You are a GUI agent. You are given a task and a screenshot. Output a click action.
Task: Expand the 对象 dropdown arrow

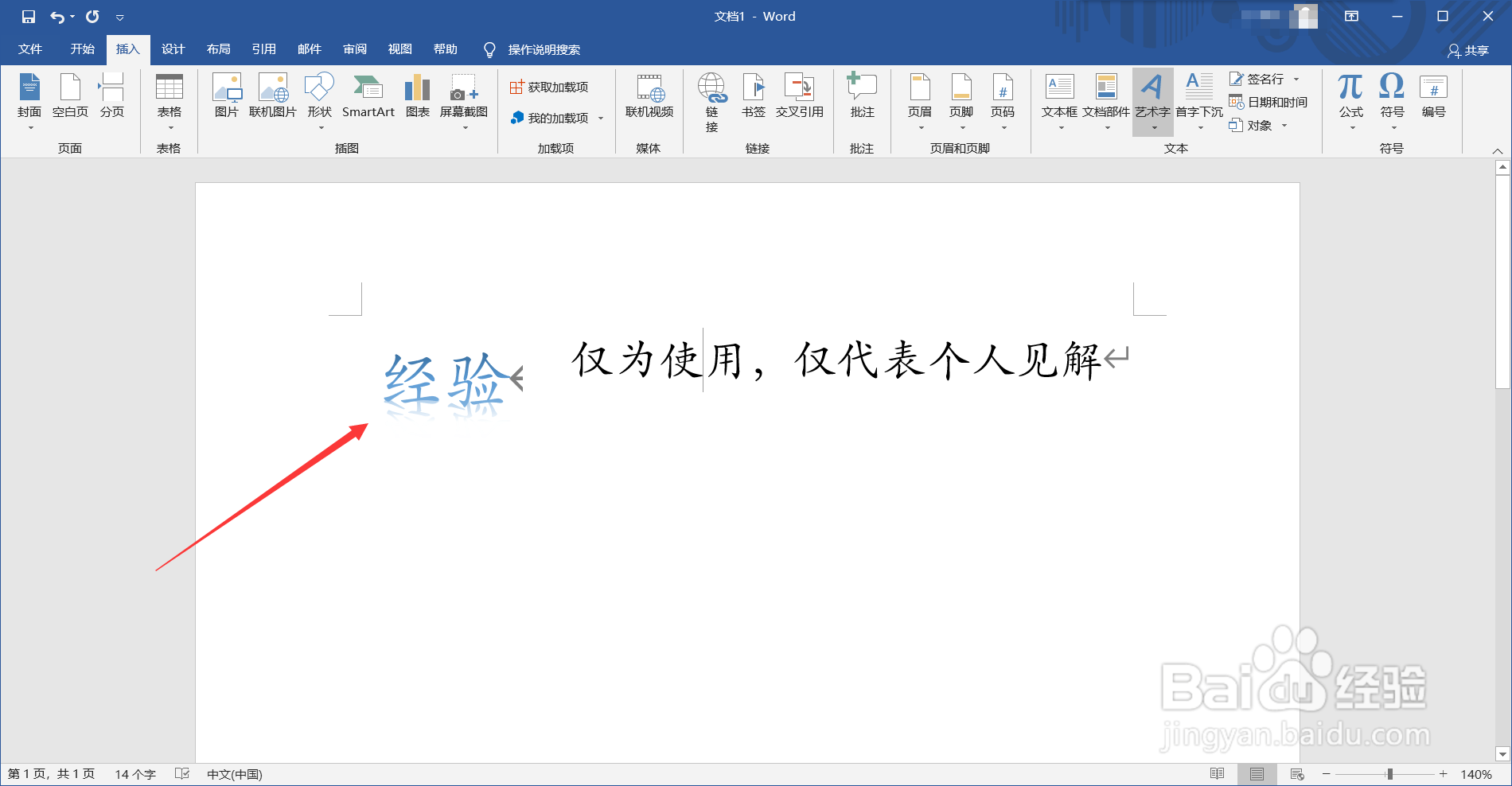click(x=1284, y=125)
